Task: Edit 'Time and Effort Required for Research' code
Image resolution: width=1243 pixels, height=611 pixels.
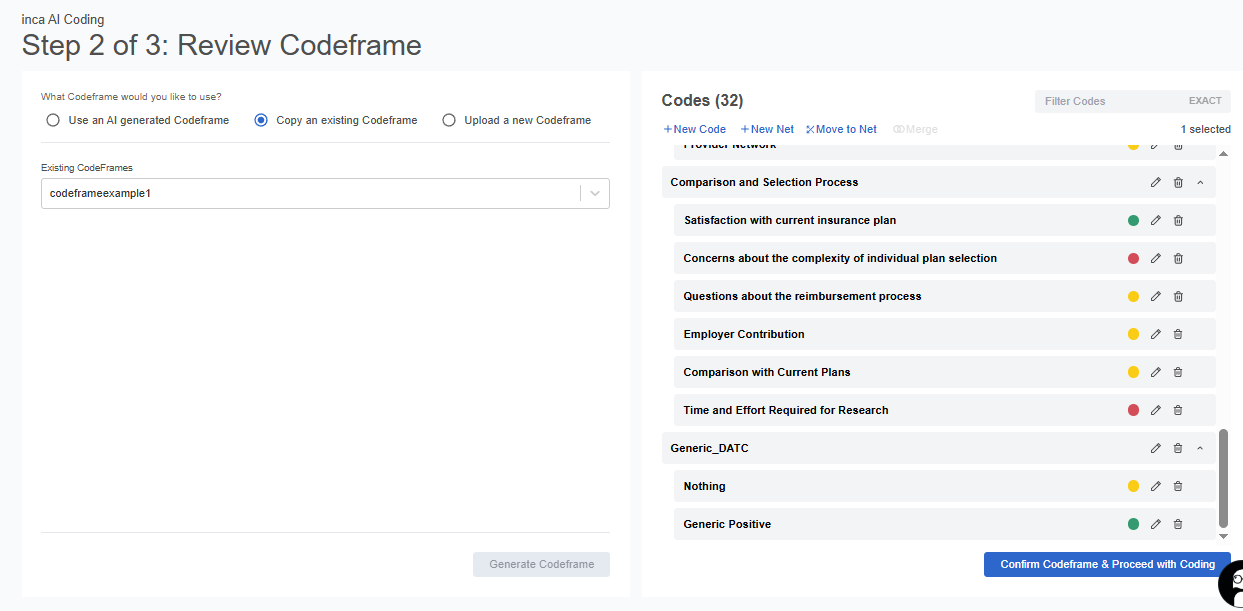Action: (1155, 410)
